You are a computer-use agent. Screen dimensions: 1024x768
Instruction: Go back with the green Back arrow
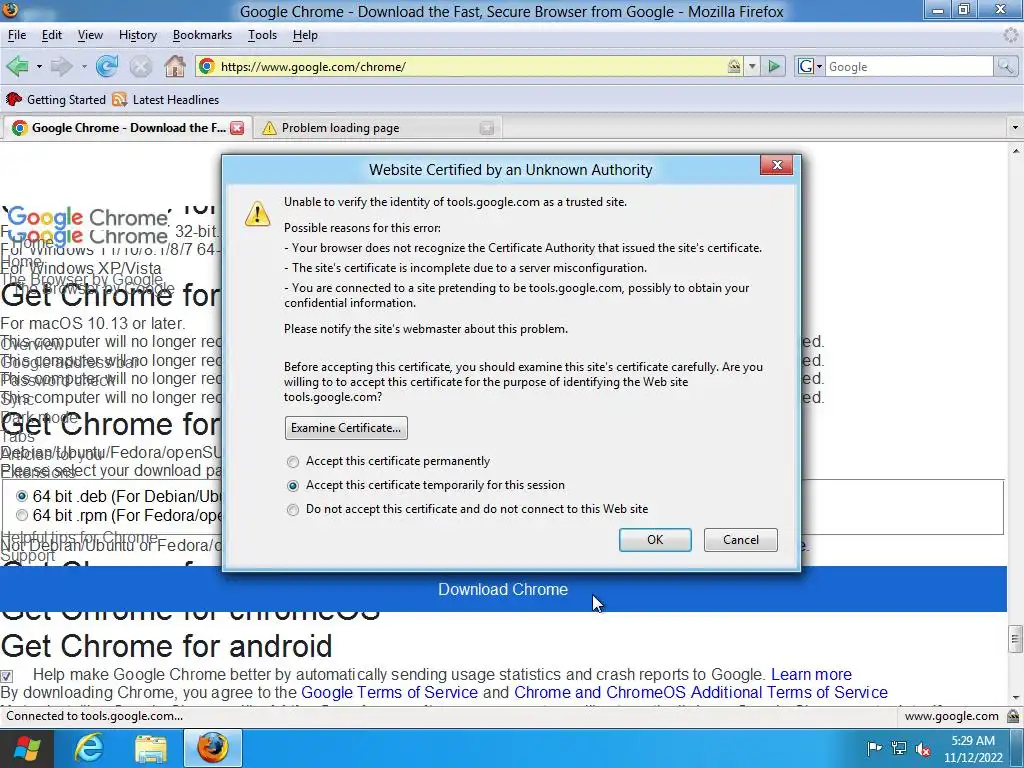tap(18, 66)
